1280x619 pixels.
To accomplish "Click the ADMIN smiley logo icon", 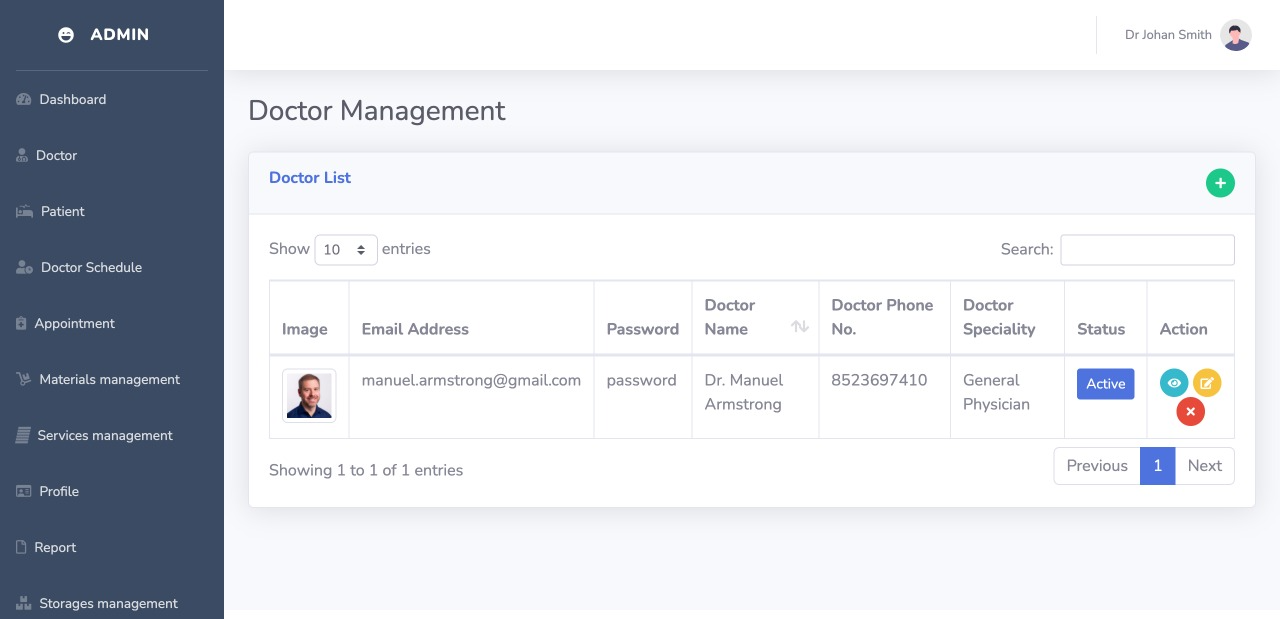I will [x=67, y=35].
